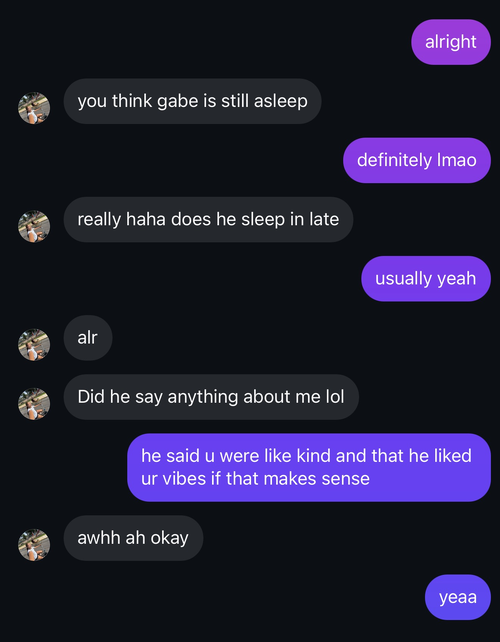500x642 pixels.
Task: Click the final 'yeaa' sent bubble
Action: click(458, 597)
